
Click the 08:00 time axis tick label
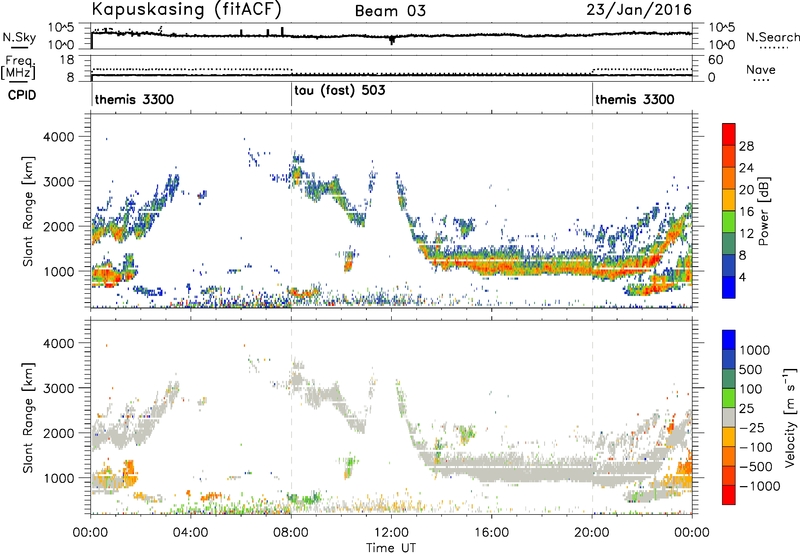pos(291,533)
